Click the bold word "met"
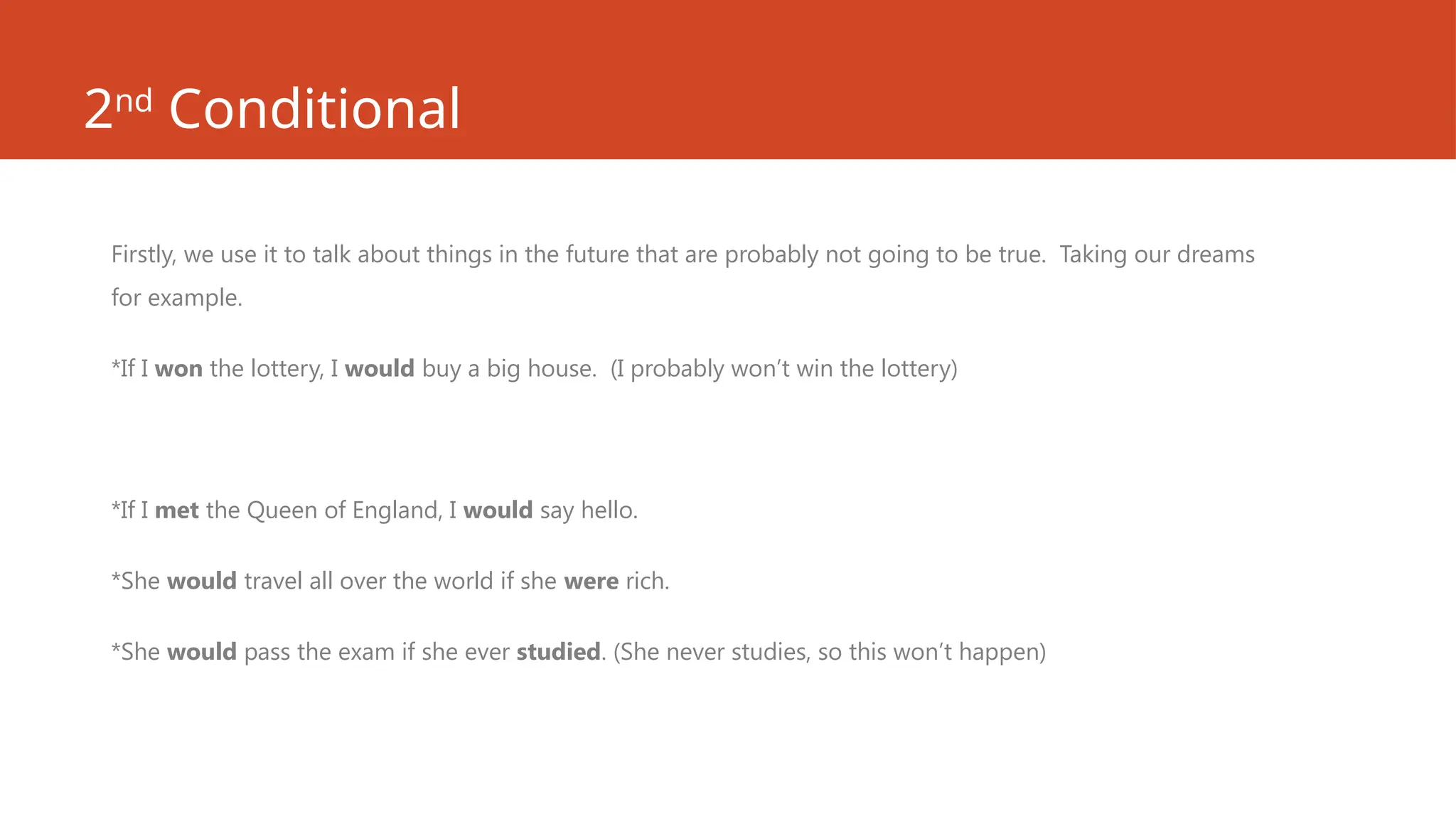This screenshot has height=819, width=1456. tap(176, 510)
